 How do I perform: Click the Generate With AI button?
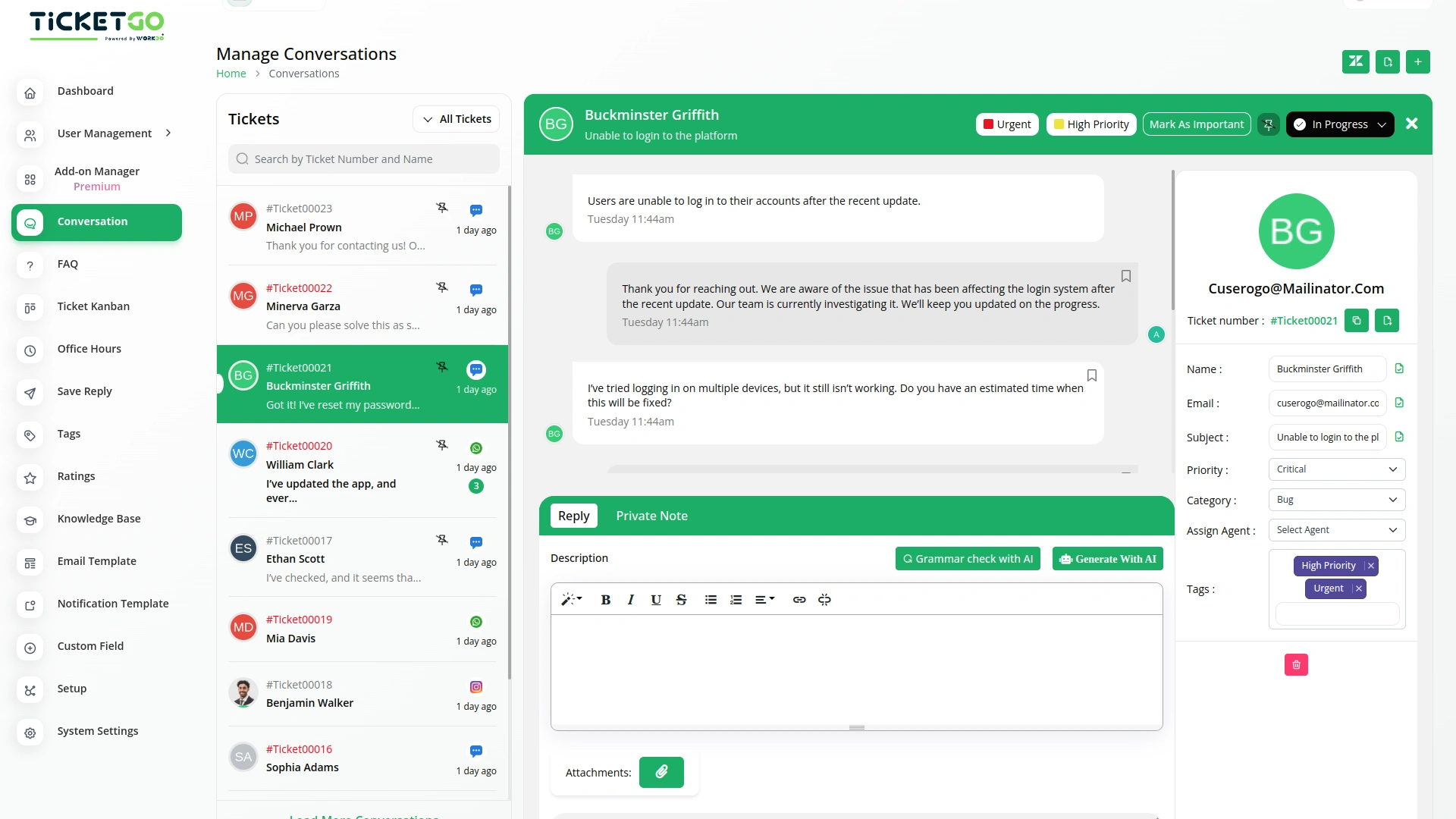[1106, 558]
